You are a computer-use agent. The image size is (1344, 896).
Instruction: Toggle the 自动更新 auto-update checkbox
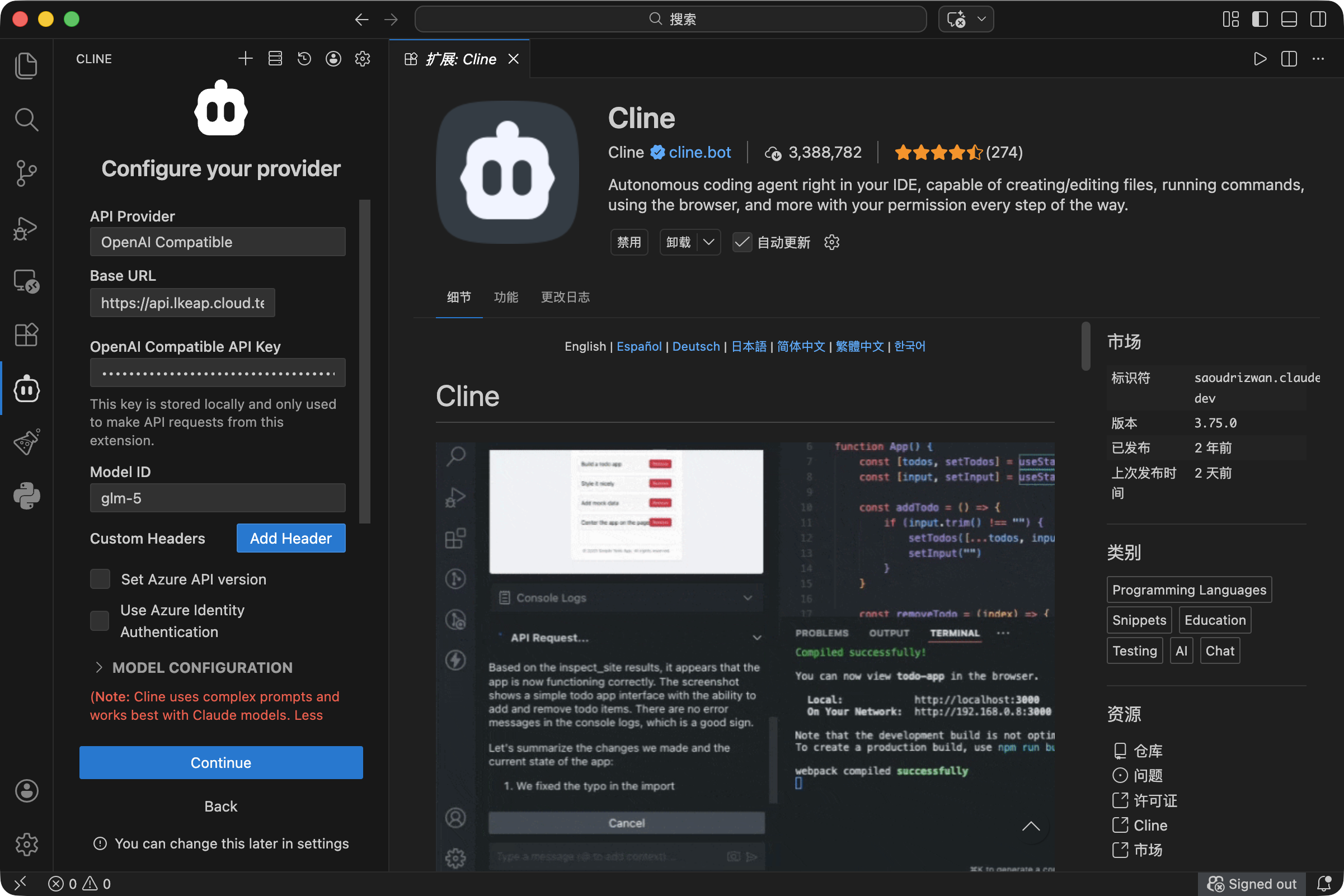point(742,242)
